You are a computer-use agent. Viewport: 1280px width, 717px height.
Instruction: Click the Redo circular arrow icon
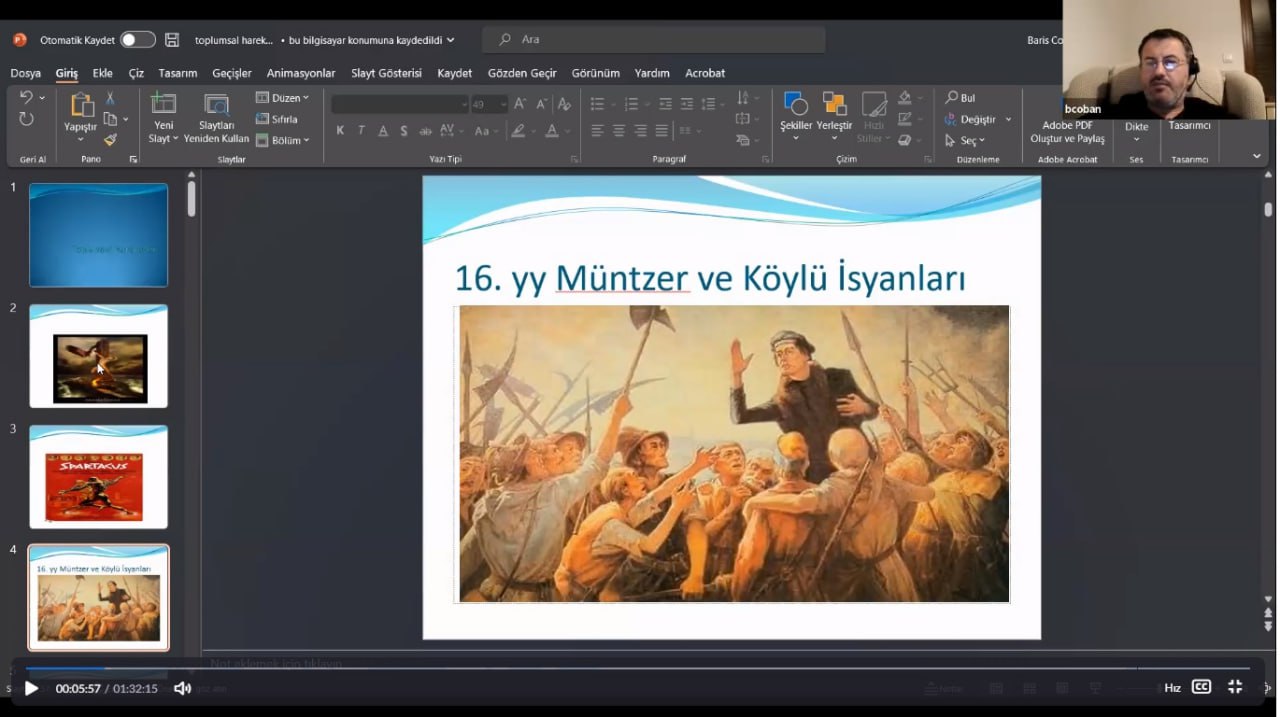point(26,119)
